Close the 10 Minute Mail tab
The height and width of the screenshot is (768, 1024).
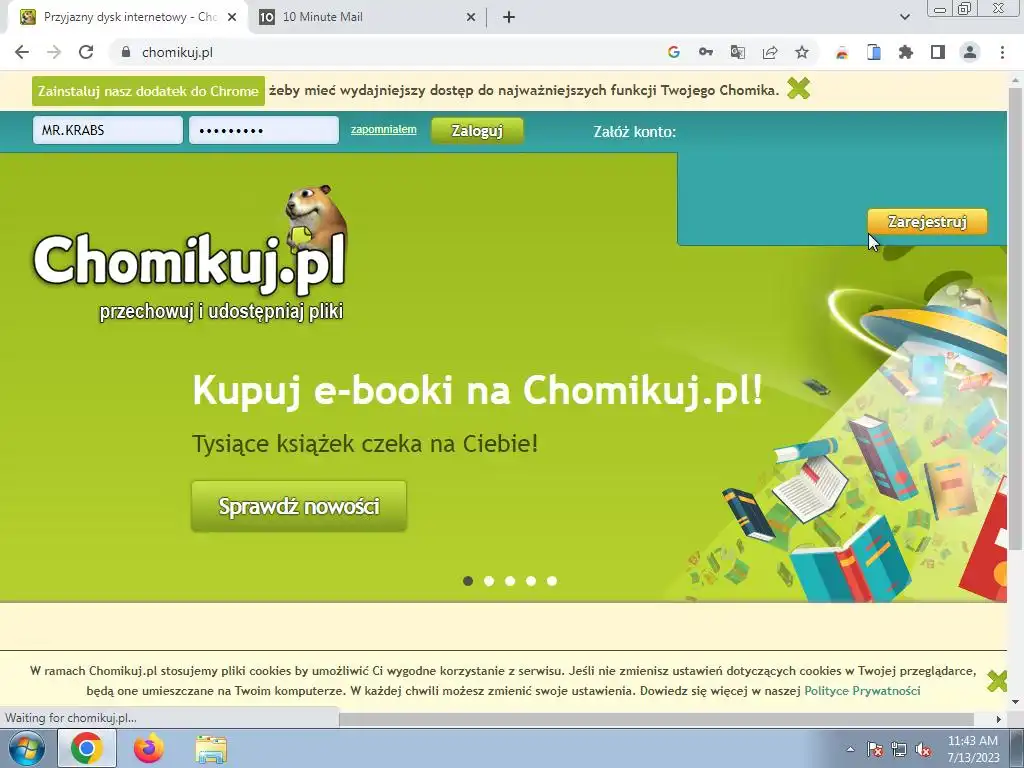[471, 17]
